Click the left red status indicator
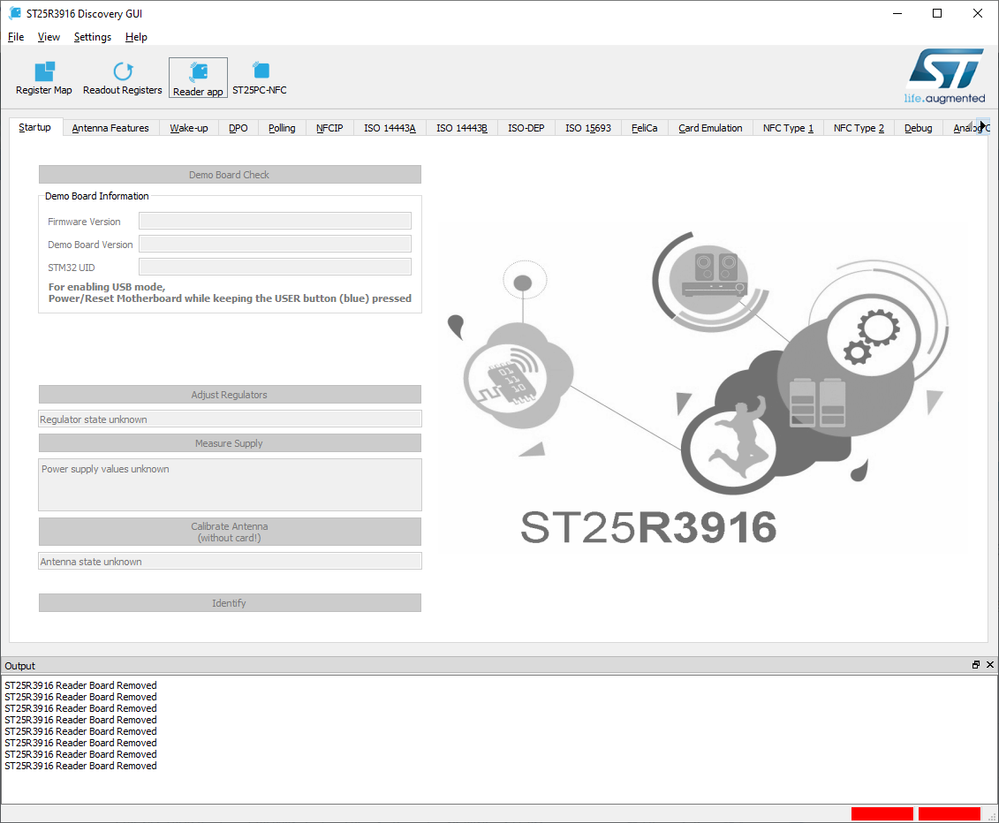Viewport: 999px width, 823px height. (882, 814)
